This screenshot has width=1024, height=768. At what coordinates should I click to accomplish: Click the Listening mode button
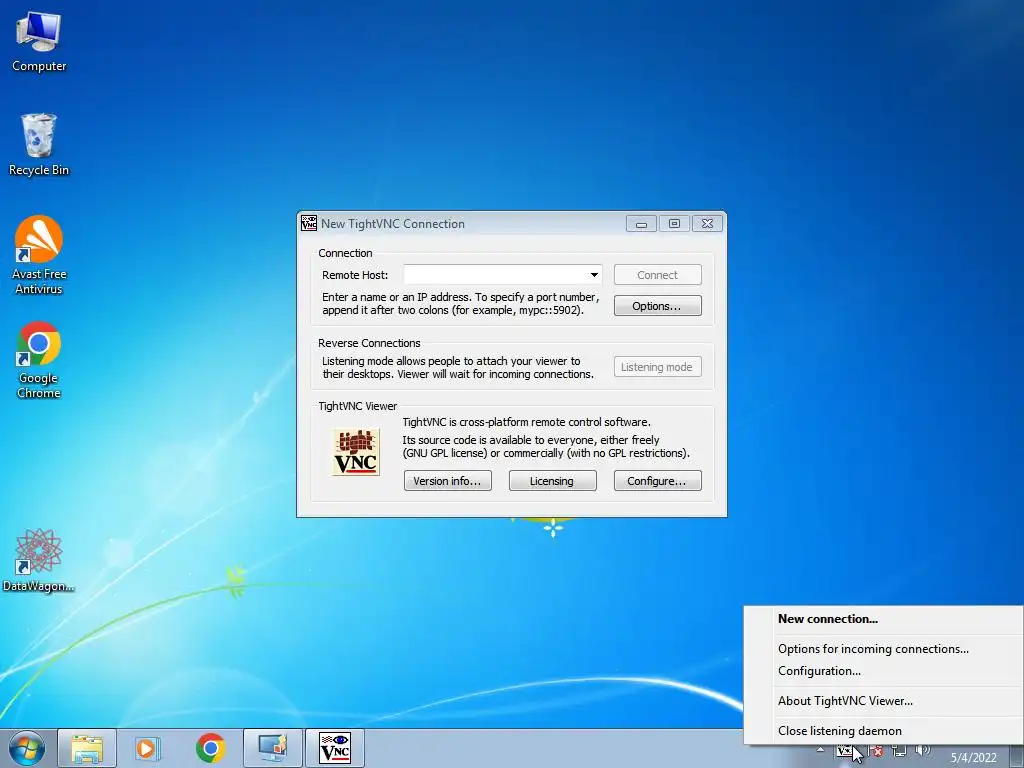658,367
